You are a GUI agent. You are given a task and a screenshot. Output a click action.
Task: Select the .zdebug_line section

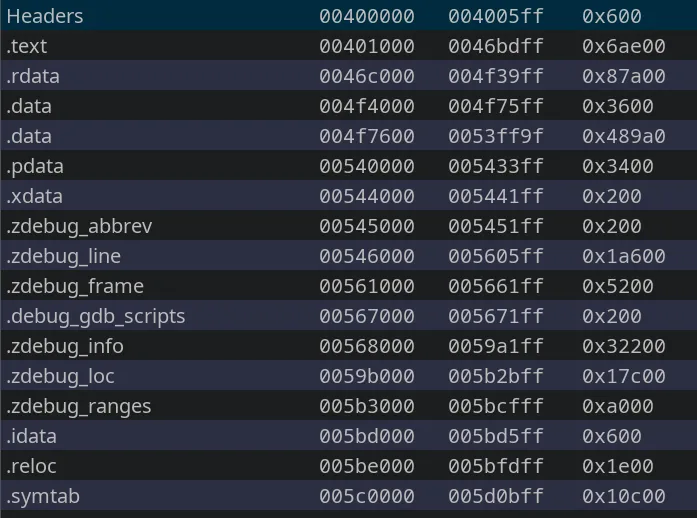(x=348, y=256)
